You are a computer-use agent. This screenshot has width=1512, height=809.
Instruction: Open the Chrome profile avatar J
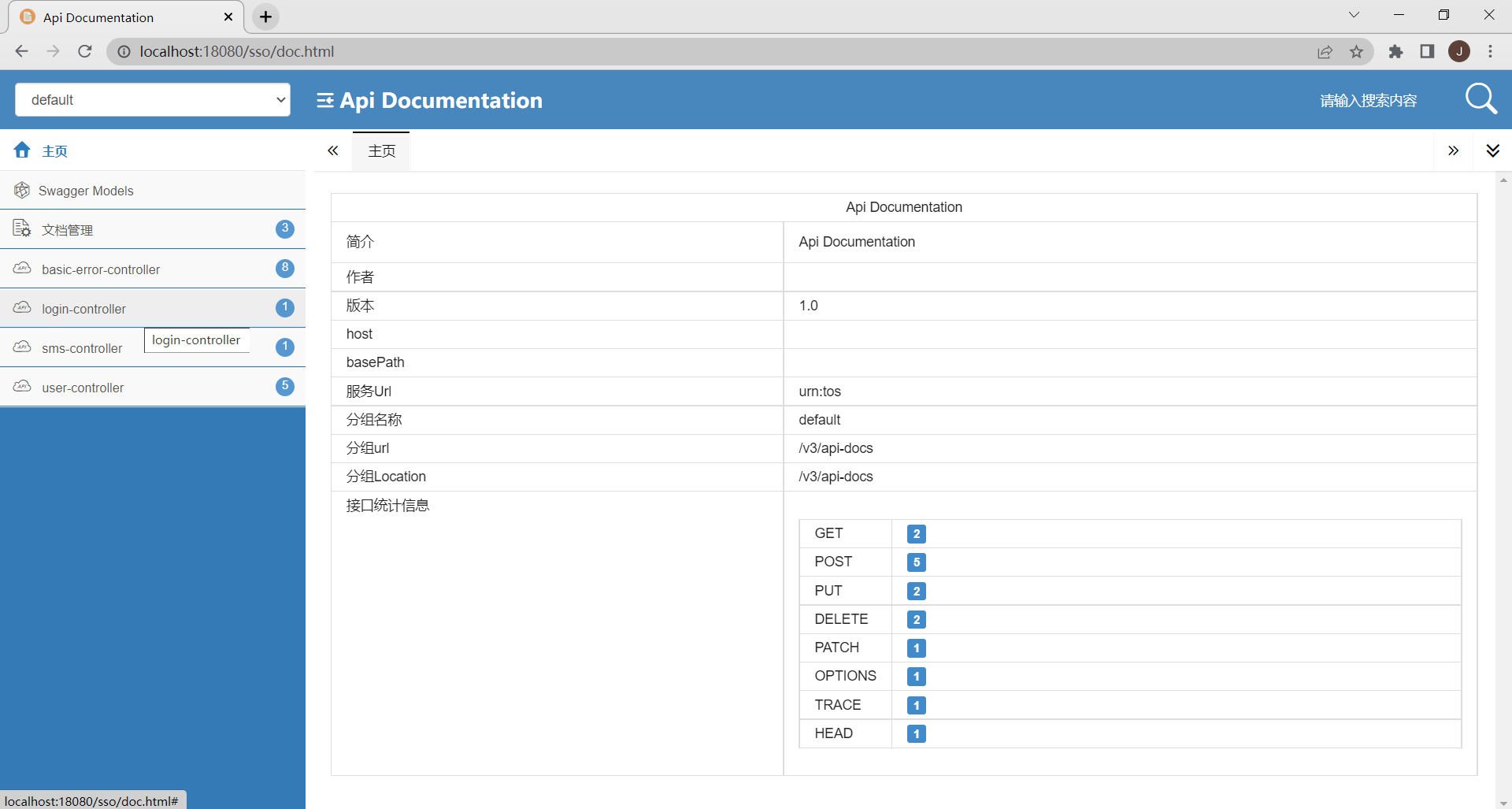(1459, 51)
